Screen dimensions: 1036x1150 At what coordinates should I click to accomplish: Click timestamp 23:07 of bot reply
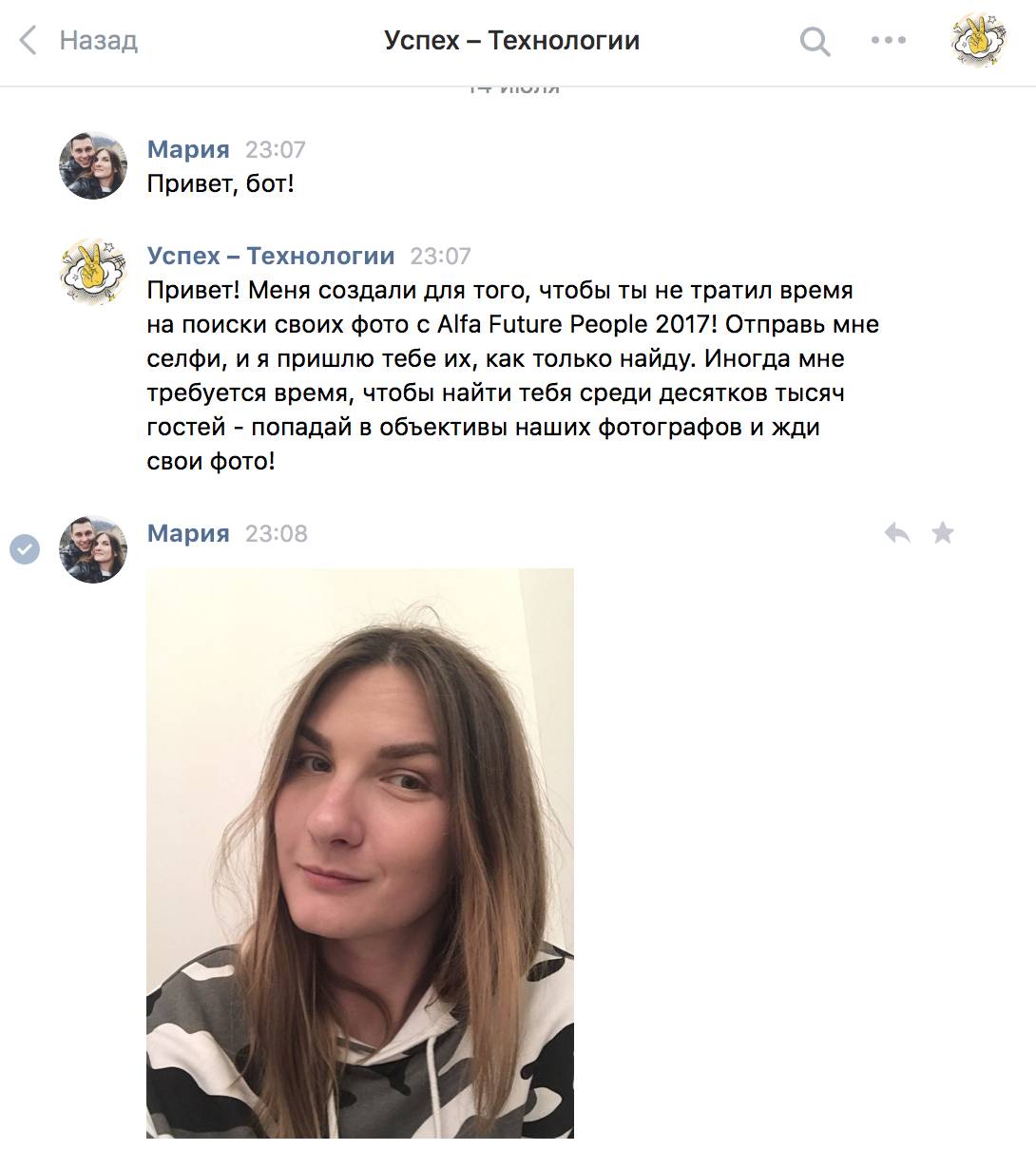pyautogui.click(x=441, y=256)
